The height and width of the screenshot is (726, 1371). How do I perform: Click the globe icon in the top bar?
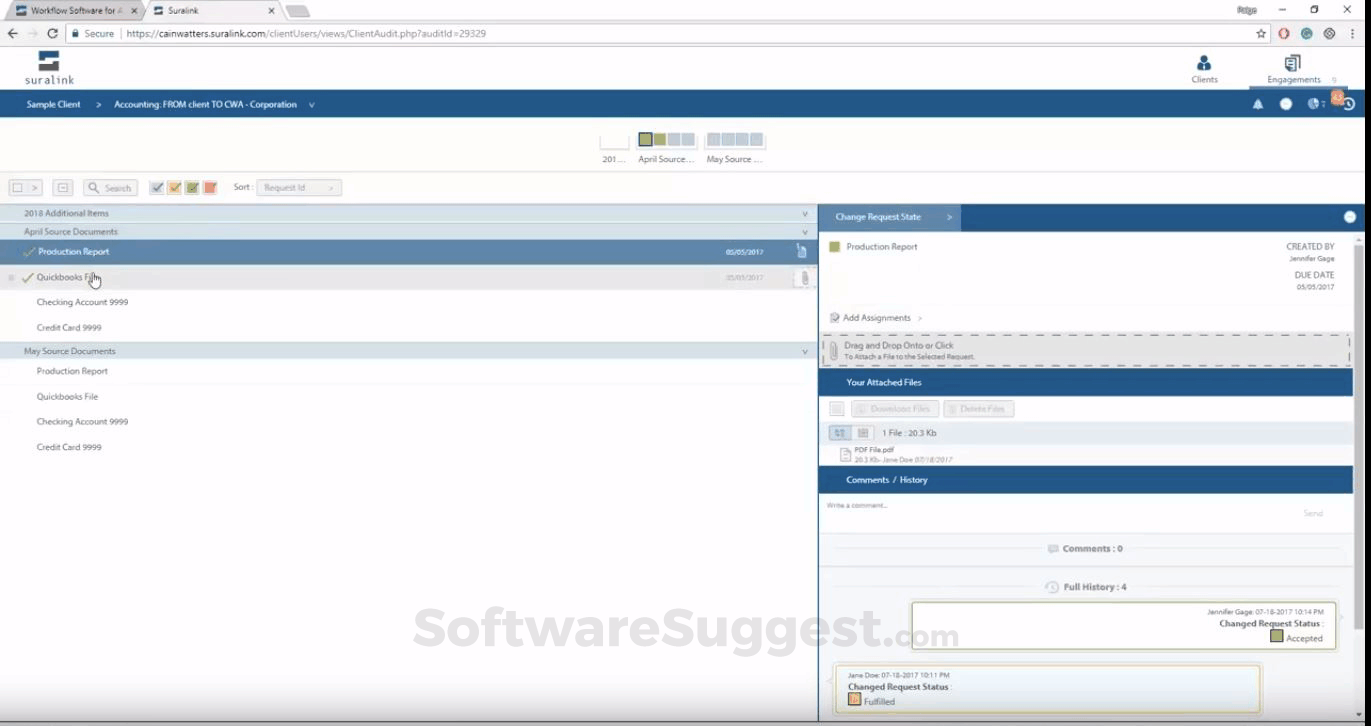click(1313, 104)
